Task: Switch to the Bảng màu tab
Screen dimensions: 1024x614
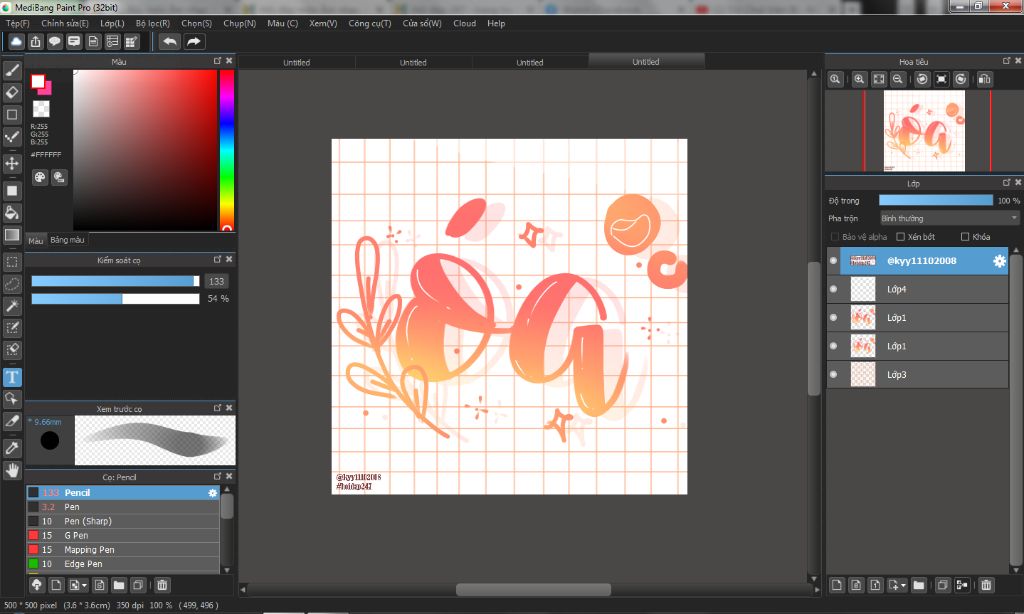Action: coord(67,240)
